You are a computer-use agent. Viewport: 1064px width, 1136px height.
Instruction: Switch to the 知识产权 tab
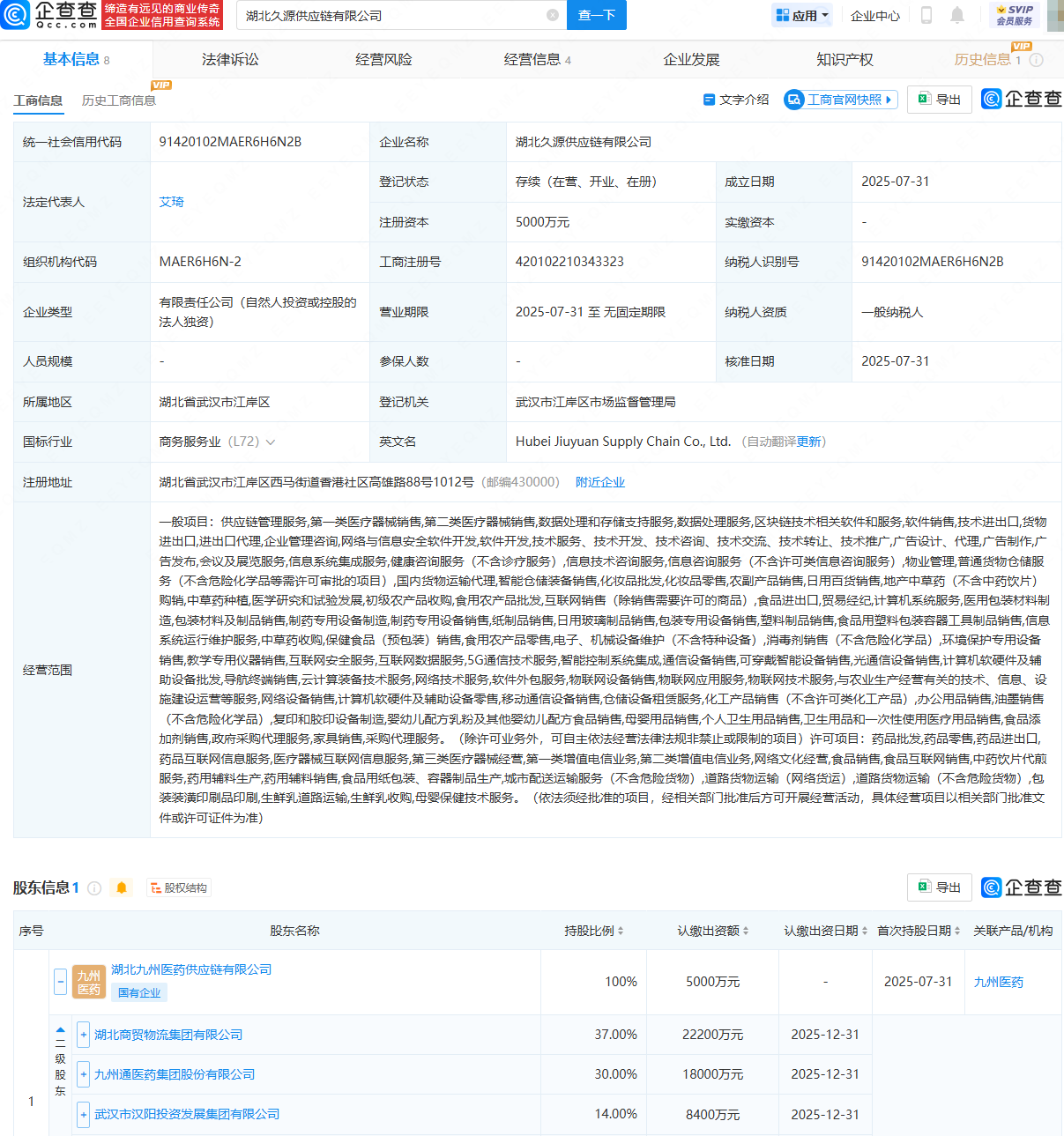click(x=845, y=60)
